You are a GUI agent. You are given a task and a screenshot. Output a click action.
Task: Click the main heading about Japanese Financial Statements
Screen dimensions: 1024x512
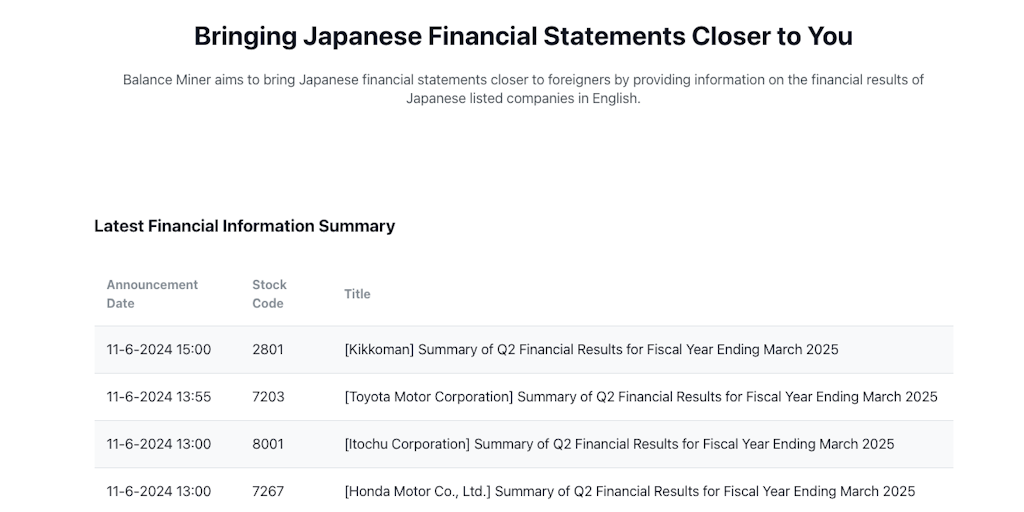click(x=523, y=37)
